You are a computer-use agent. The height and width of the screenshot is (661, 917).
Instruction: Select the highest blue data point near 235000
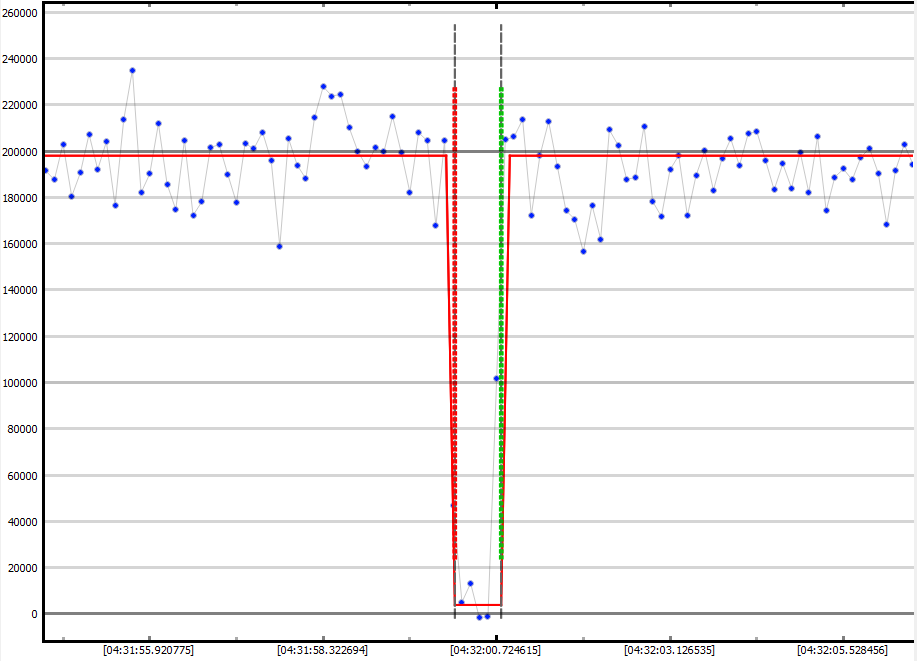point(132,70)
